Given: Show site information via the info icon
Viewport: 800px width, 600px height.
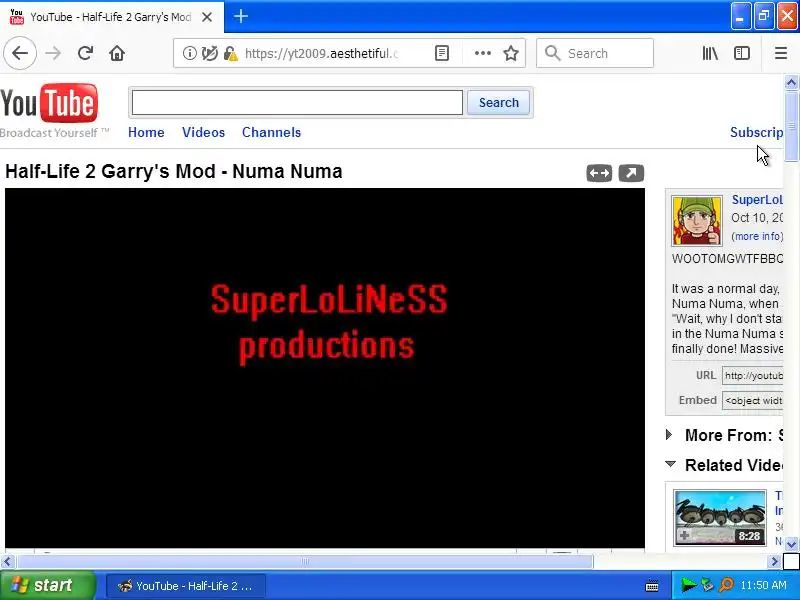Looking at the screenshot, I should (189, 53).
